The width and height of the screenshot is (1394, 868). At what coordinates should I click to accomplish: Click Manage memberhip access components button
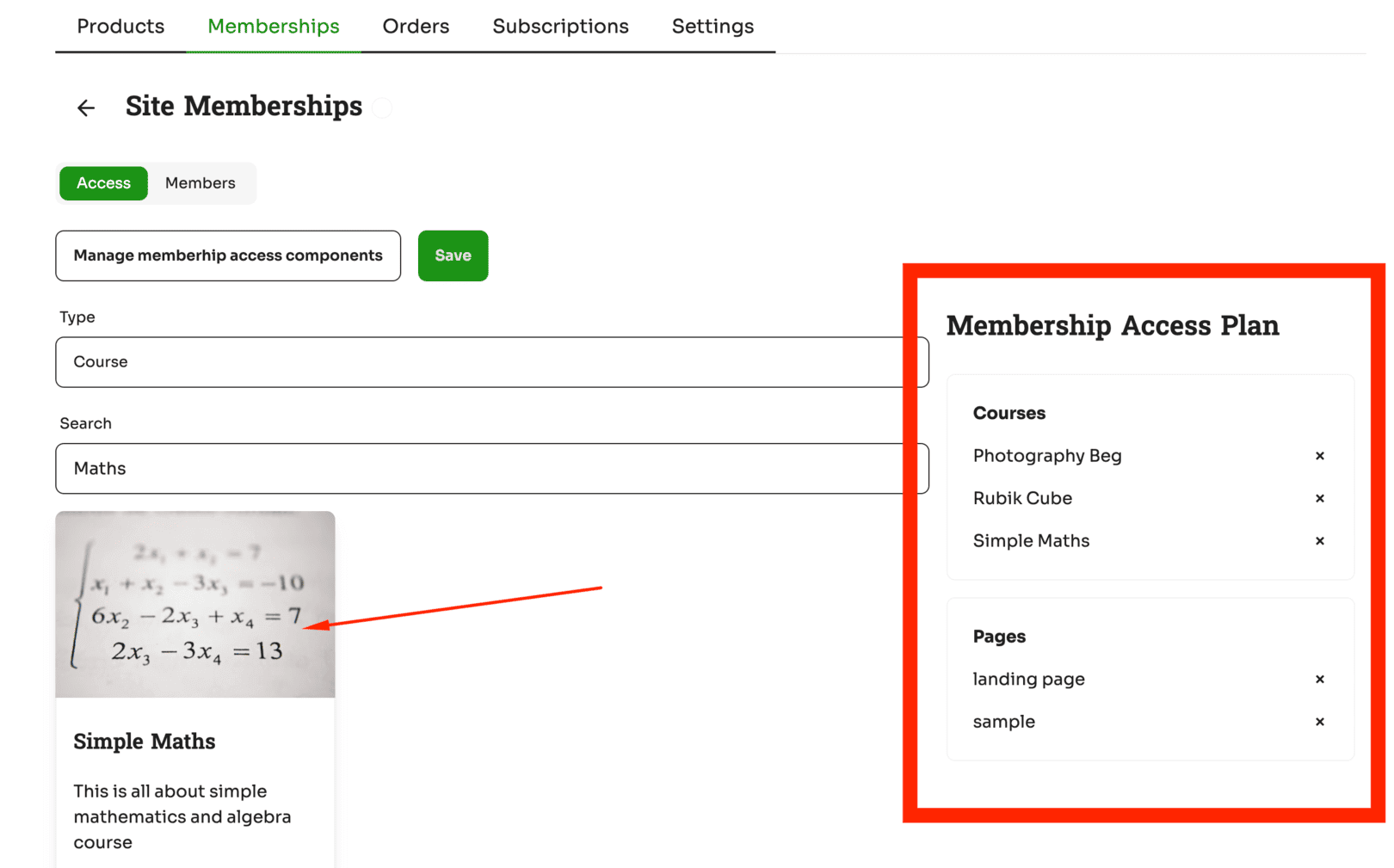click(228, 255)
